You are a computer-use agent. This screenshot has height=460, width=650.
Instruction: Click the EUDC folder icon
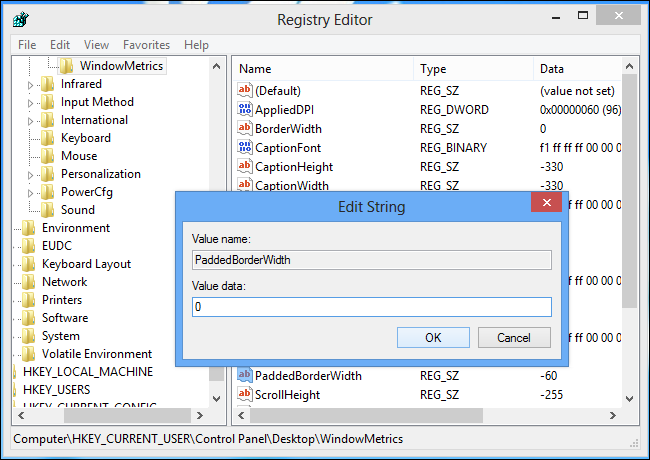point(29,246)
